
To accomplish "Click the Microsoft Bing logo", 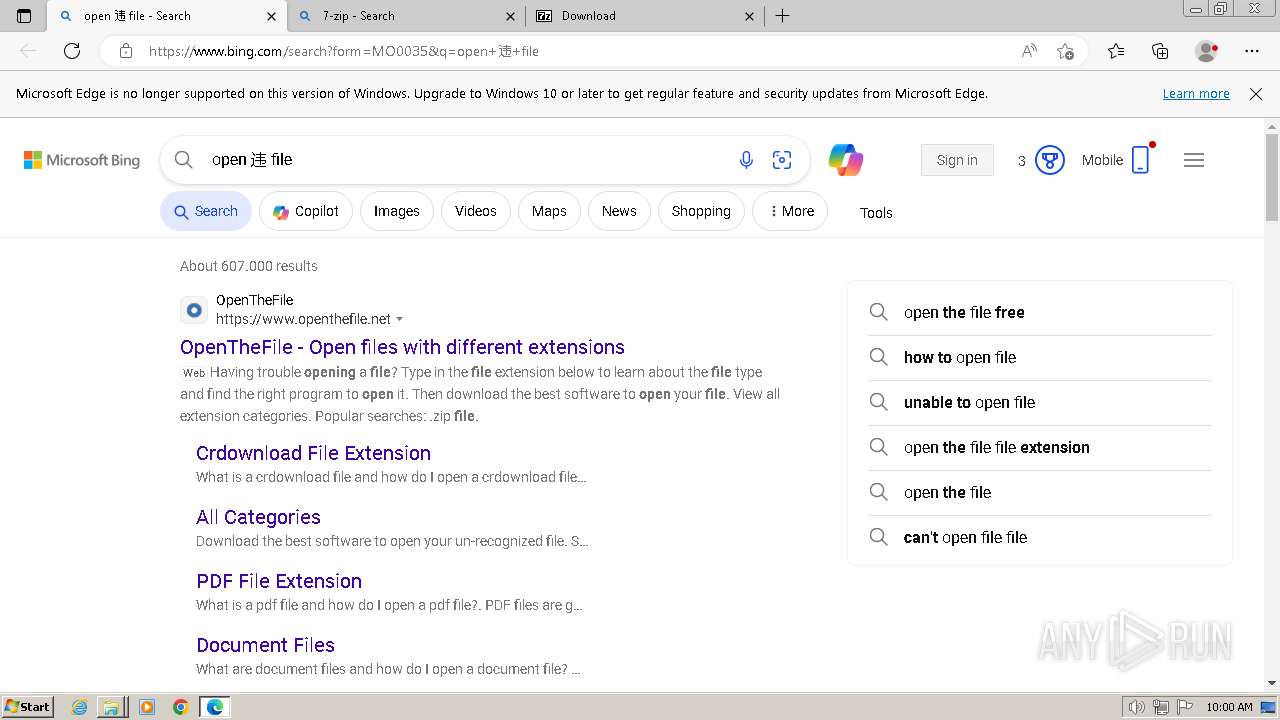I will point(82,160).
